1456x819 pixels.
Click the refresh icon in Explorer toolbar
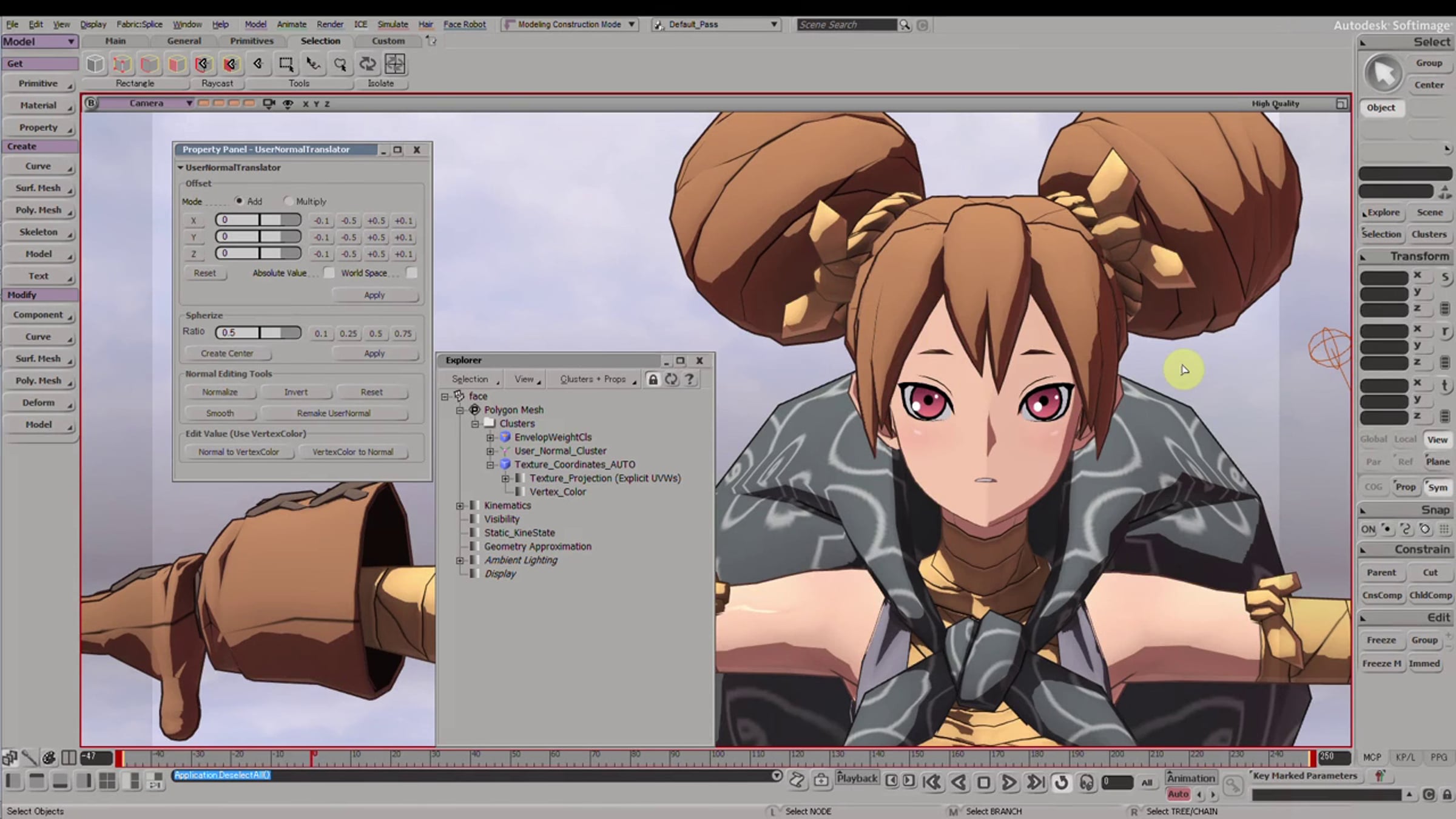[671, 379]
